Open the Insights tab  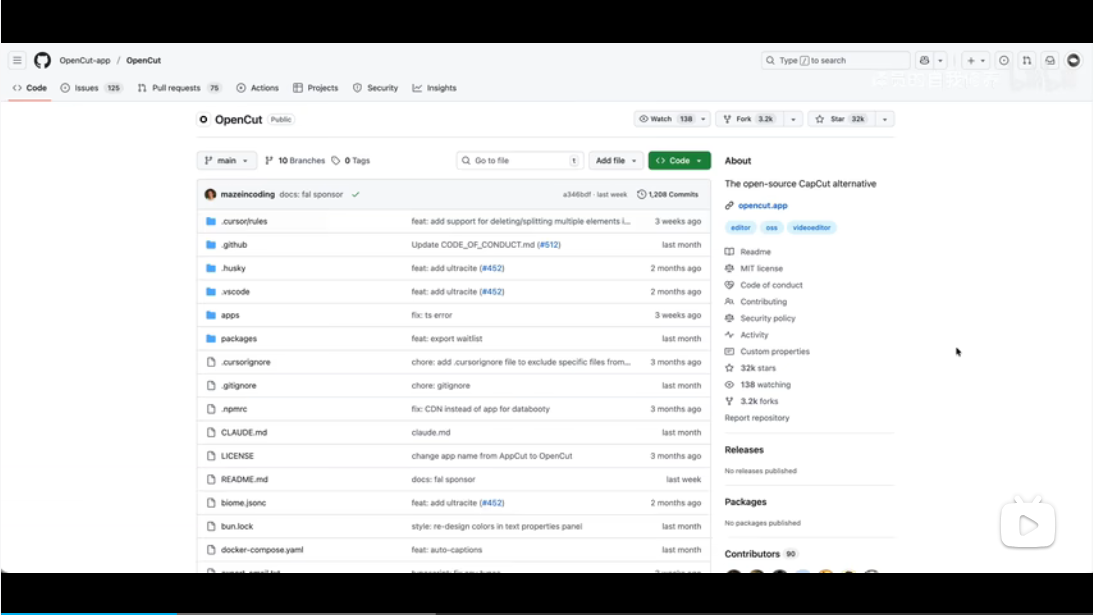434,88
